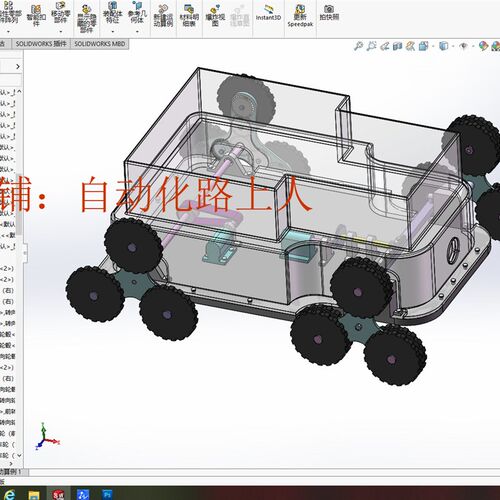Click the panel collapse handle on left edge
Image resolution: width=500 pixels, height=500 pixels.
[25, 252]
